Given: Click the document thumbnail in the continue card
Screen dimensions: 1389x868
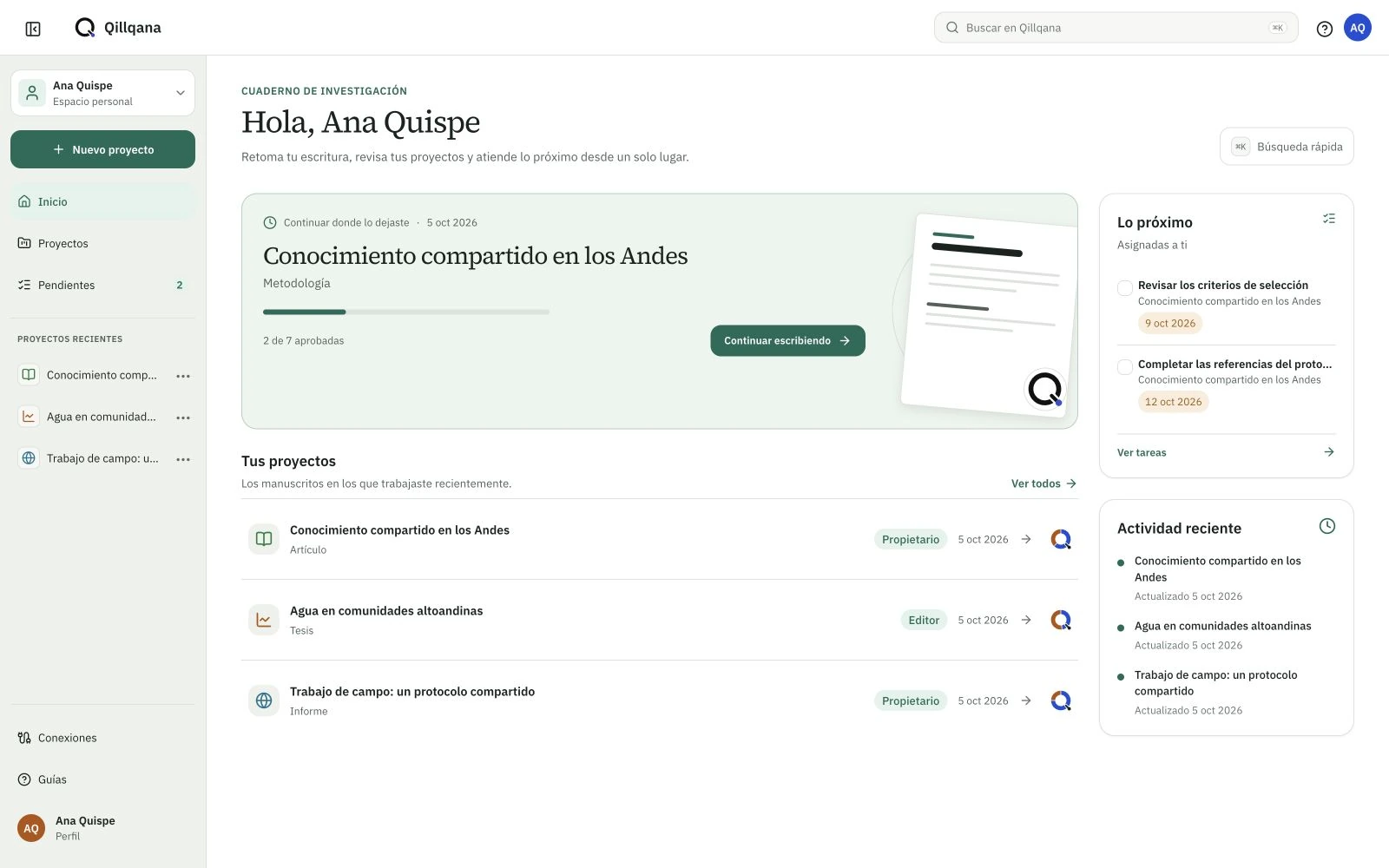Looking at the screenshot, I should tap(989, 315).
